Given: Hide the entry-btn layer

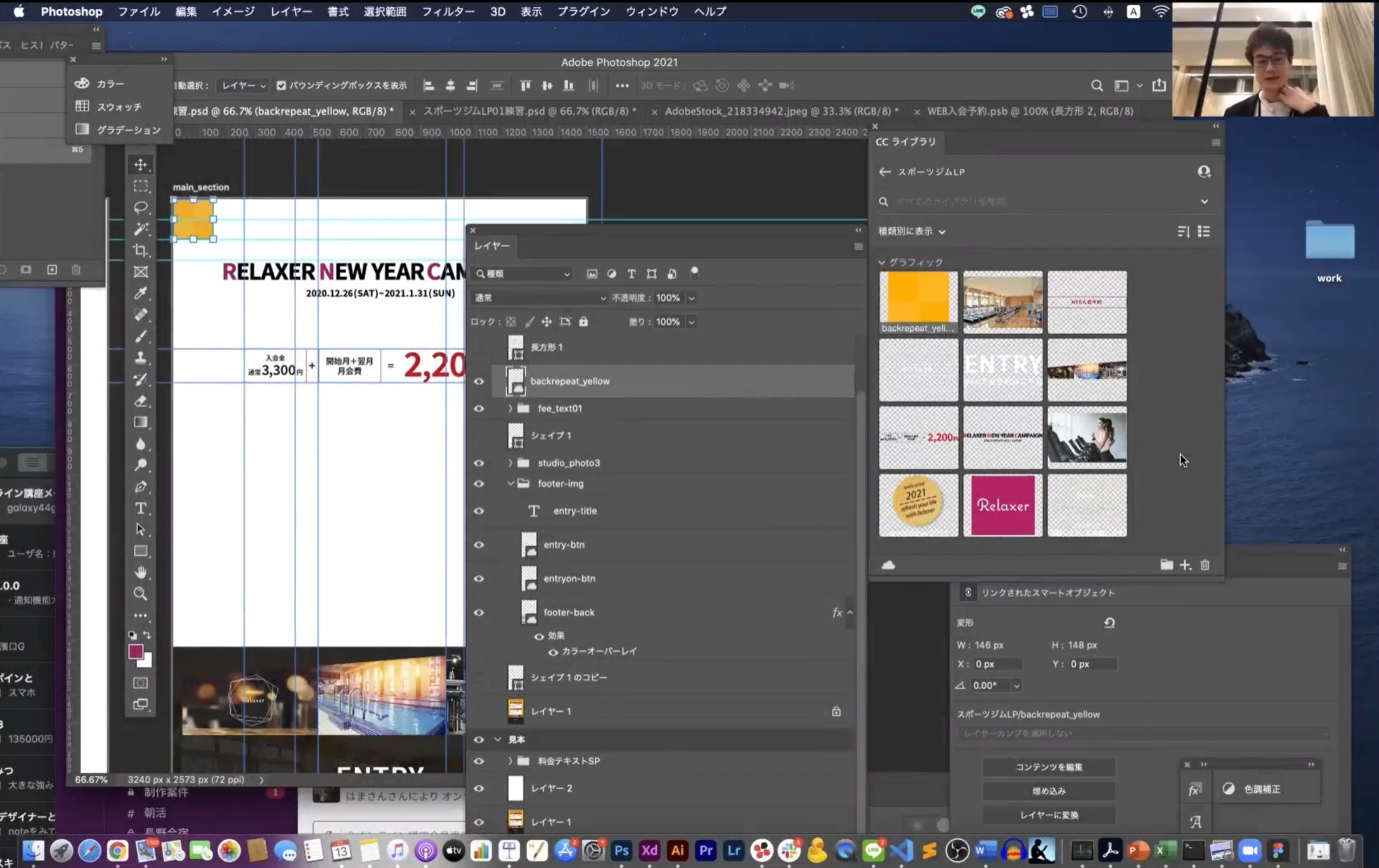Looking at the screenshot, I should tap(479, 545).
